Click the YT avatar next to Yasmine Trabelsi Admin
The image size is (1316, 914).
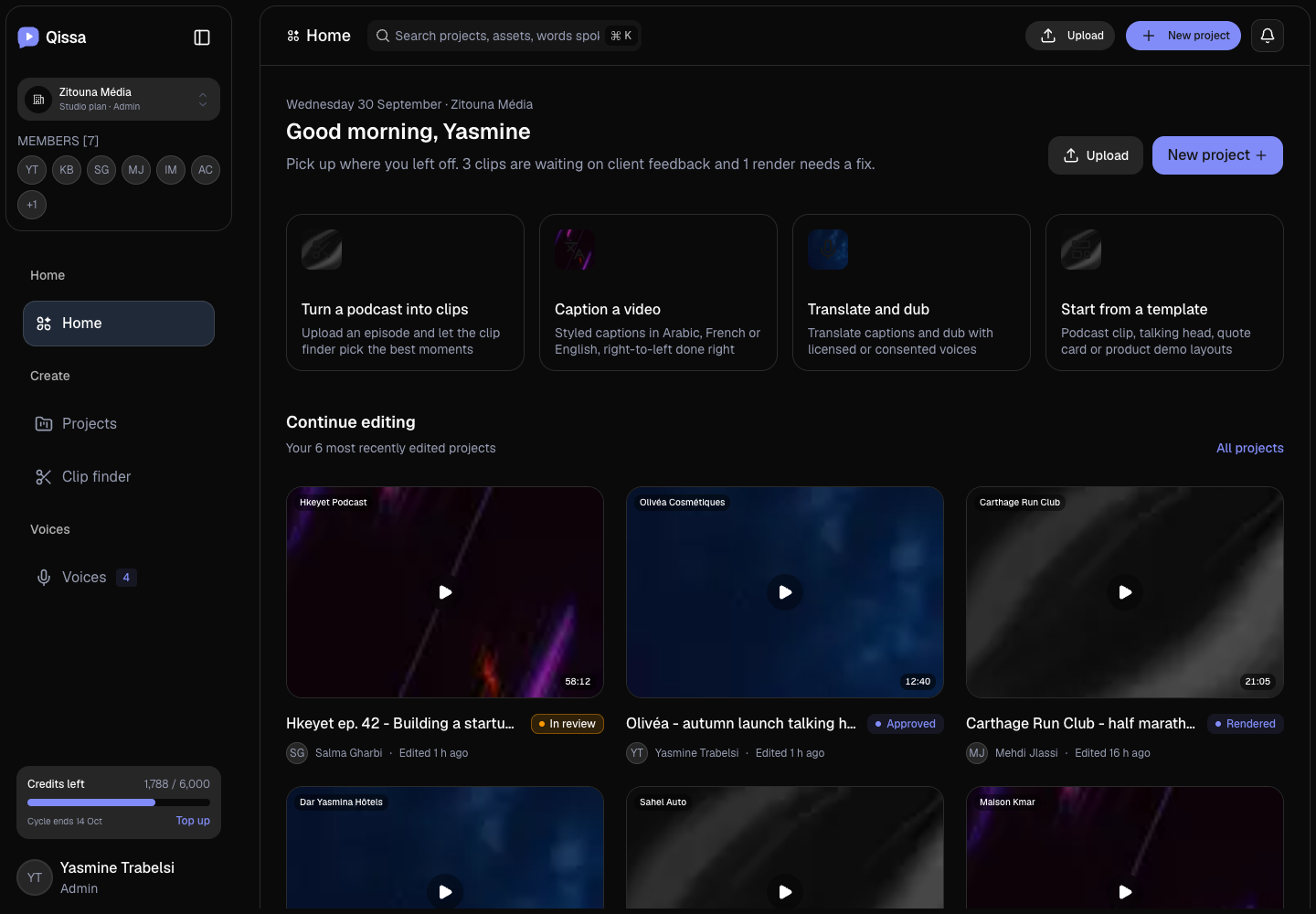(35, 877)
